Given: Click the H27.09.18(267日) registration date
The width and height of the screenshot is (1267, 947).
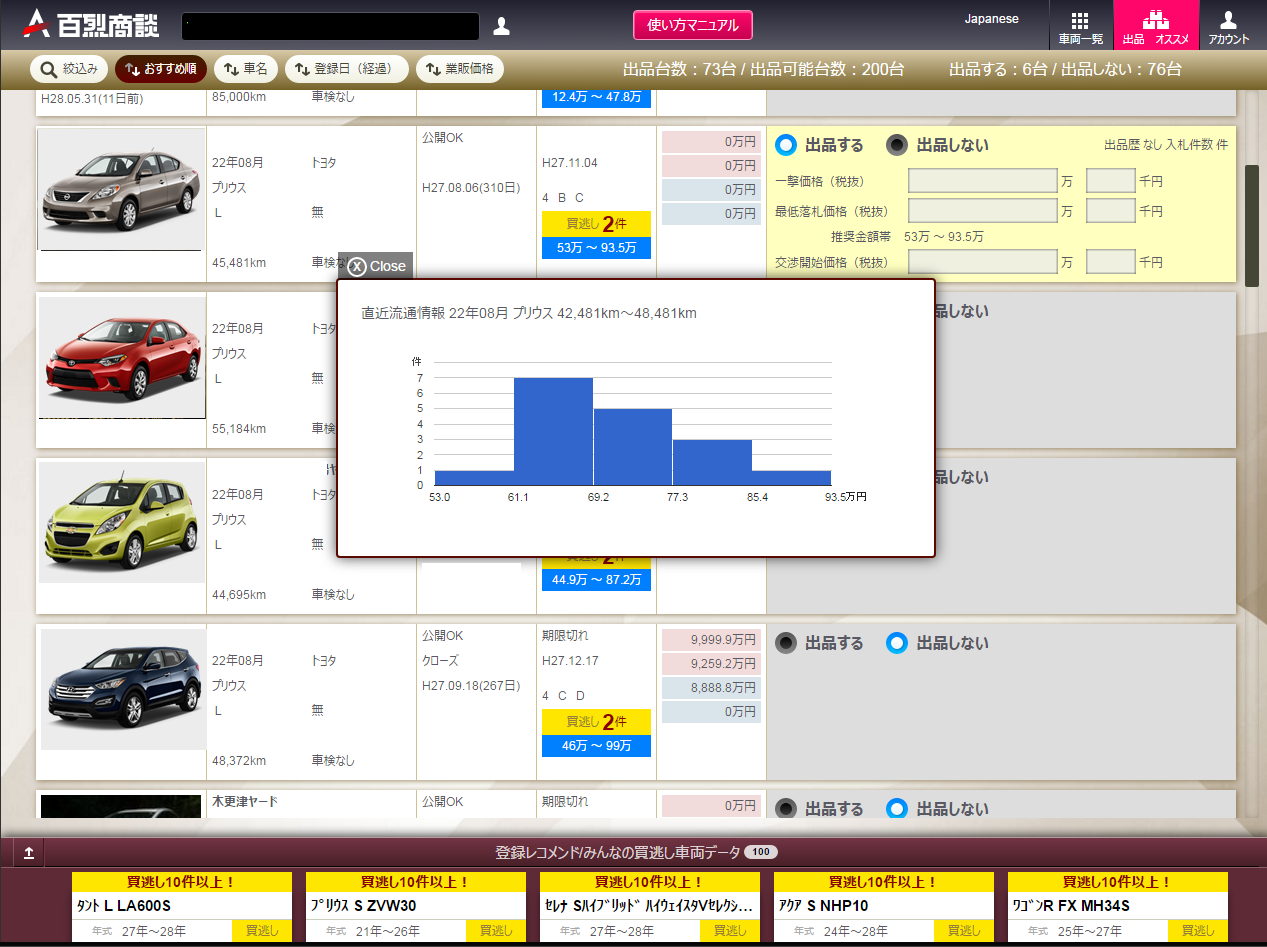Looking at the screenshot, I should 471,685.
